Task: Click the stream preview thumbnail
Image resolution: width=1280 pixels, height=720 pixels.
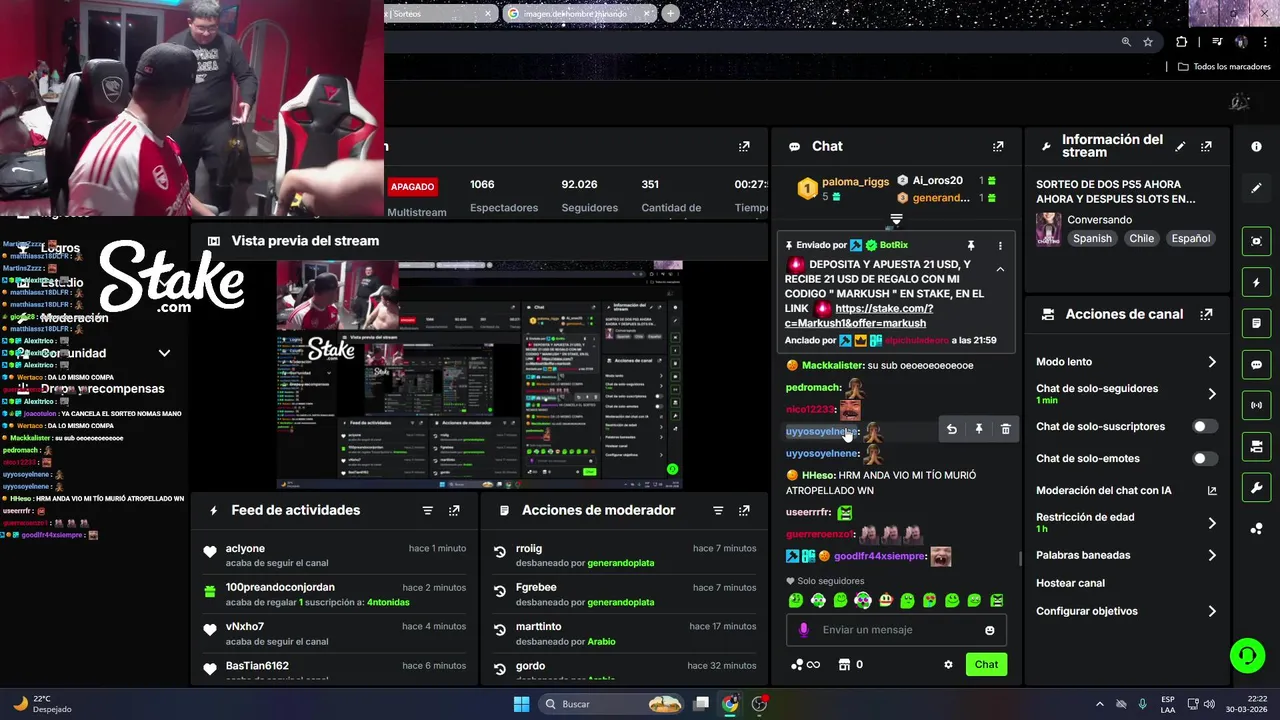Action: pos(480,375)
